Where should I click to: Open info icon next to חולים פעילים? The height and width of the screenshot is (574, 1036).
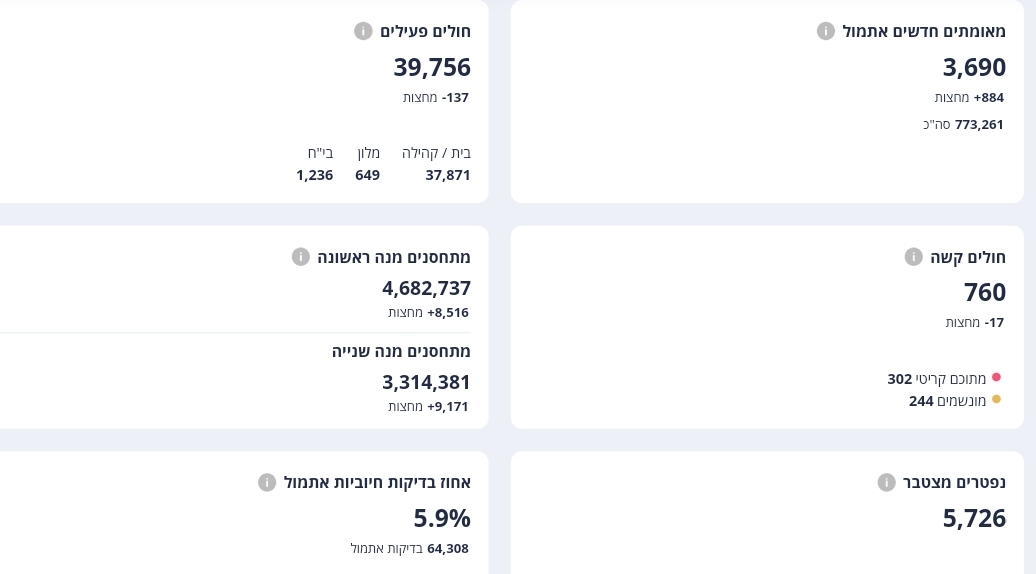click(x=363, y=31)
